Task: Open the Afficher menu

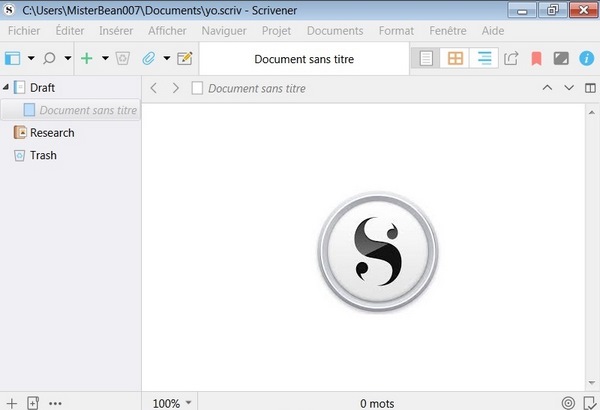Action: click(167, 31)
